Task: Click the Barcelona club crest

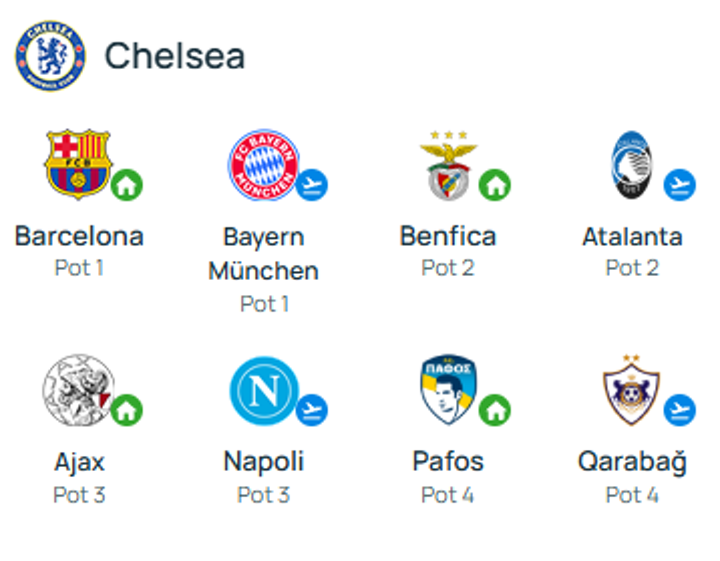Action: 77,164
